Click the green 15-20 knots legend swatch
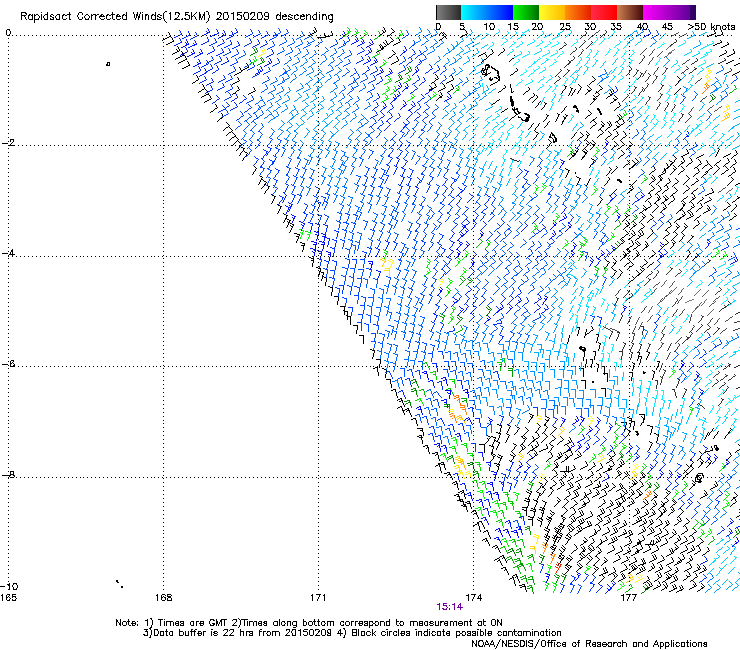The width and height of the screenshot is (740, 650). (526, 12)
